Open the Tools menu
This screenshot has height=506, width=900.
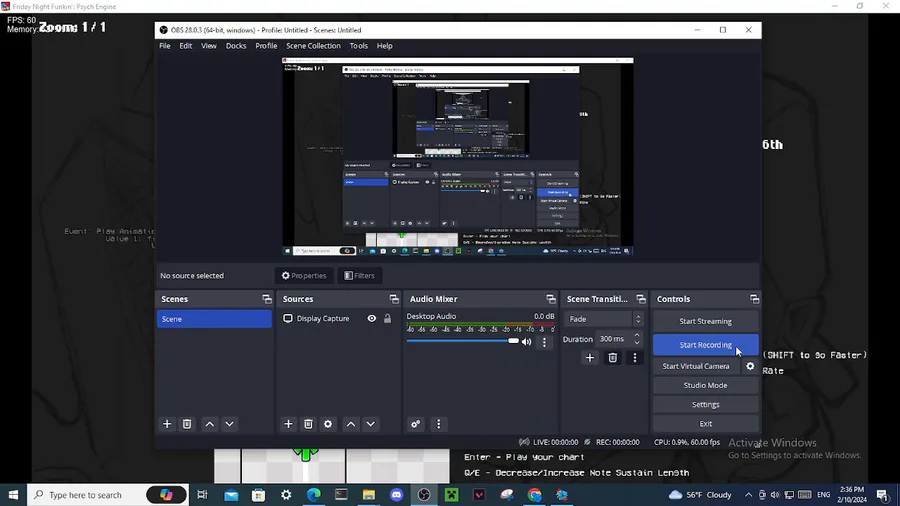coord(359,46)
